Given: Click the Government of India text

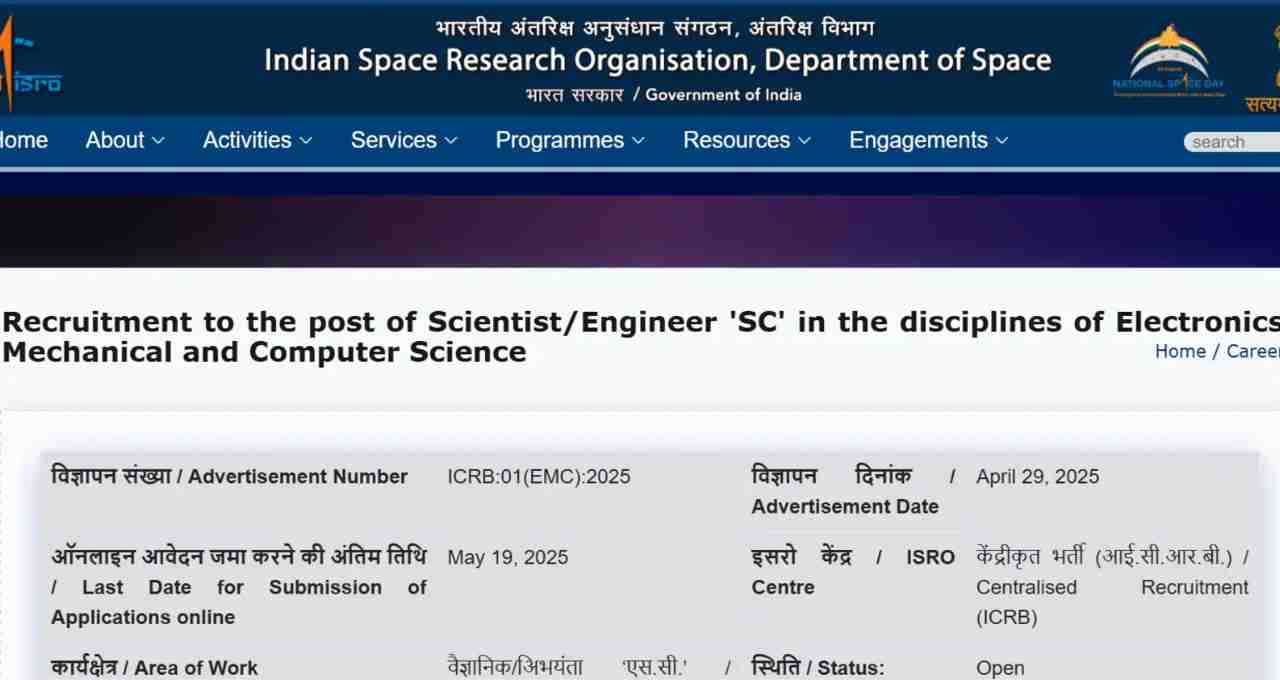Looking at the screenshot, I should click(723, 95).
